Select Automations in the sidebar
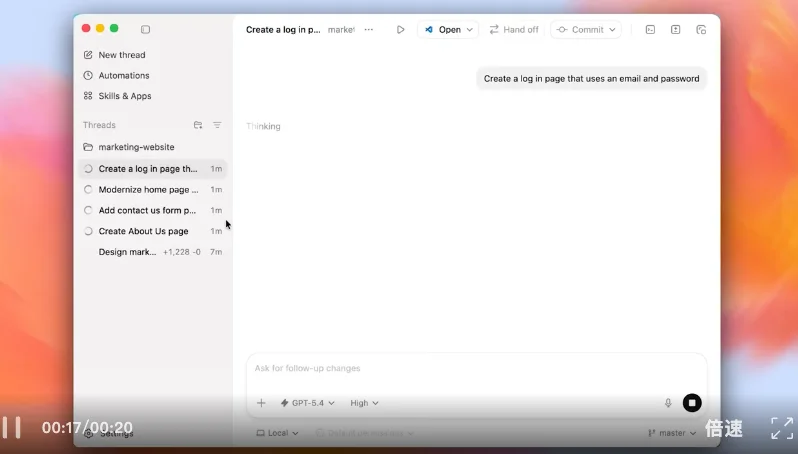This screenshot has height=454, width=798. pos(123,76)
